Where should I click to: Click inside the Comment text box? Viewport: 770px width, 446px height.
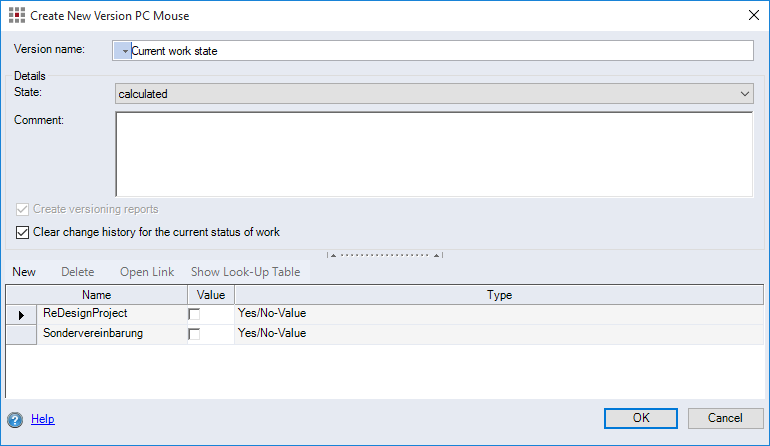(434, 153)
